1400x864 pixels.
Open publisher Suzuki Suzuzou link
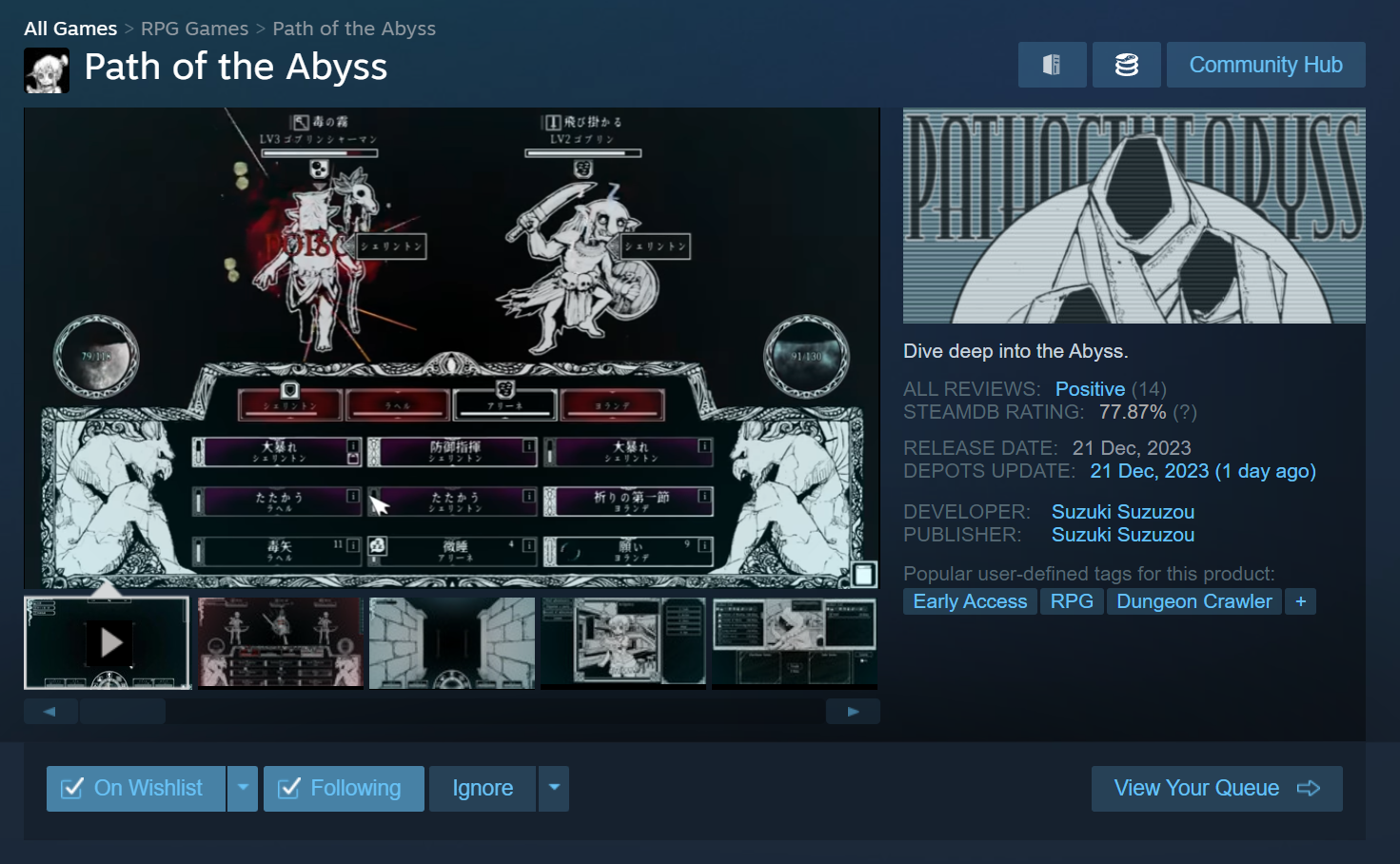(x=1123, y=535)
